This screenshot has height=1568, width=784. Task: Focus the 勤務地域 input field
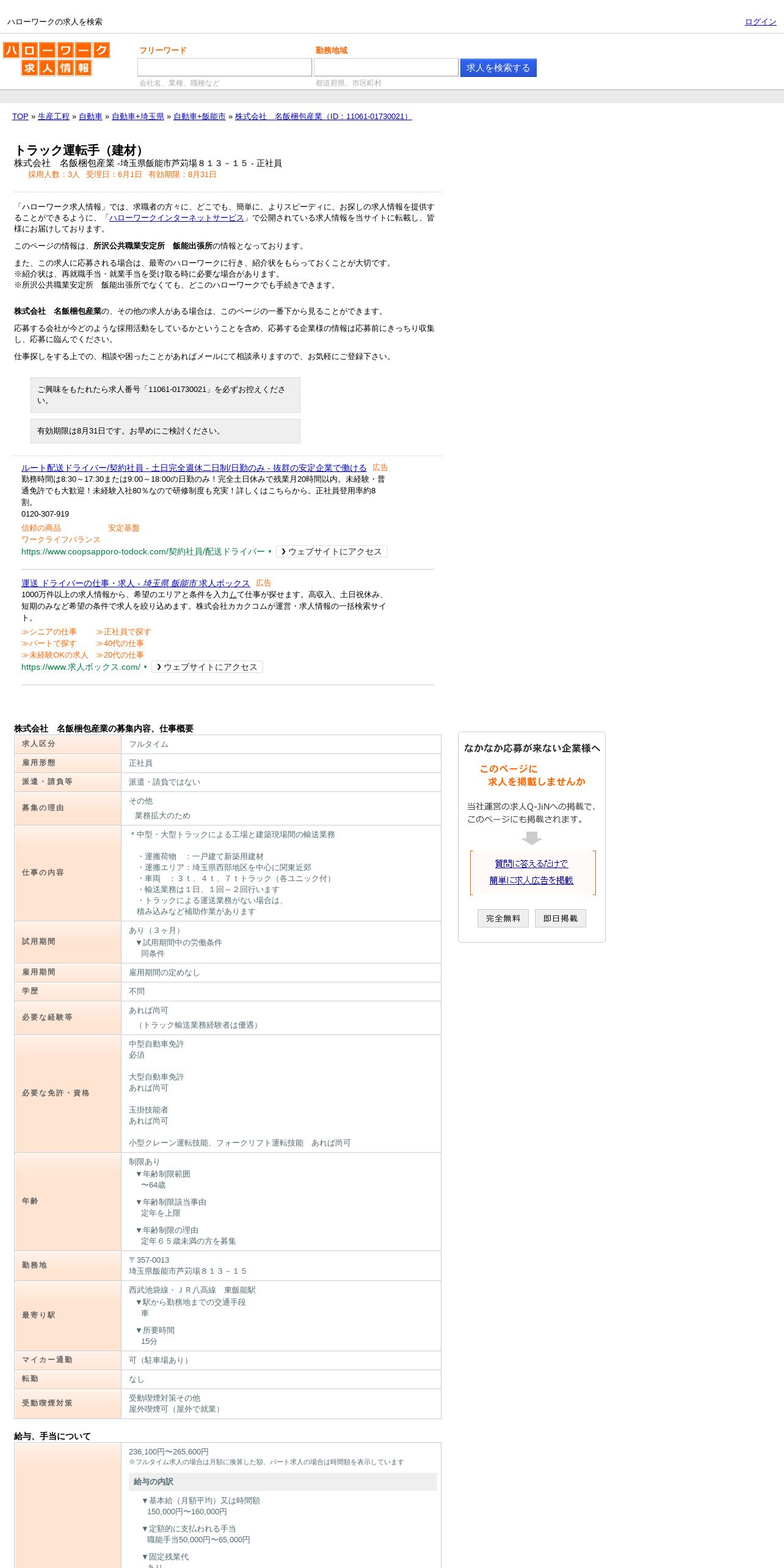click(x=386, y=67)
